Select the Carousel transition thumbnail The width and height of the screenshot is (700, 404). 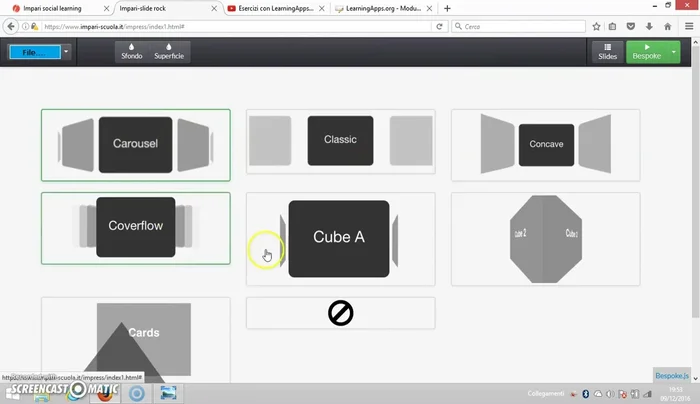tap(136, 145)
